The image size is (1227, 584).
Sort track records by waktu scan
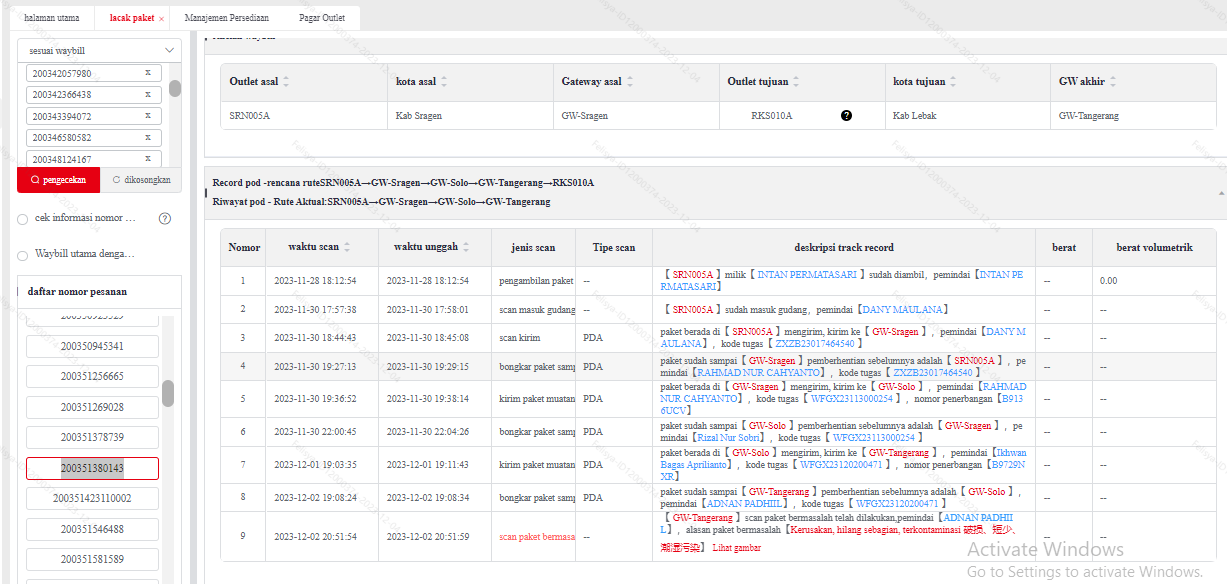(347, 248)
